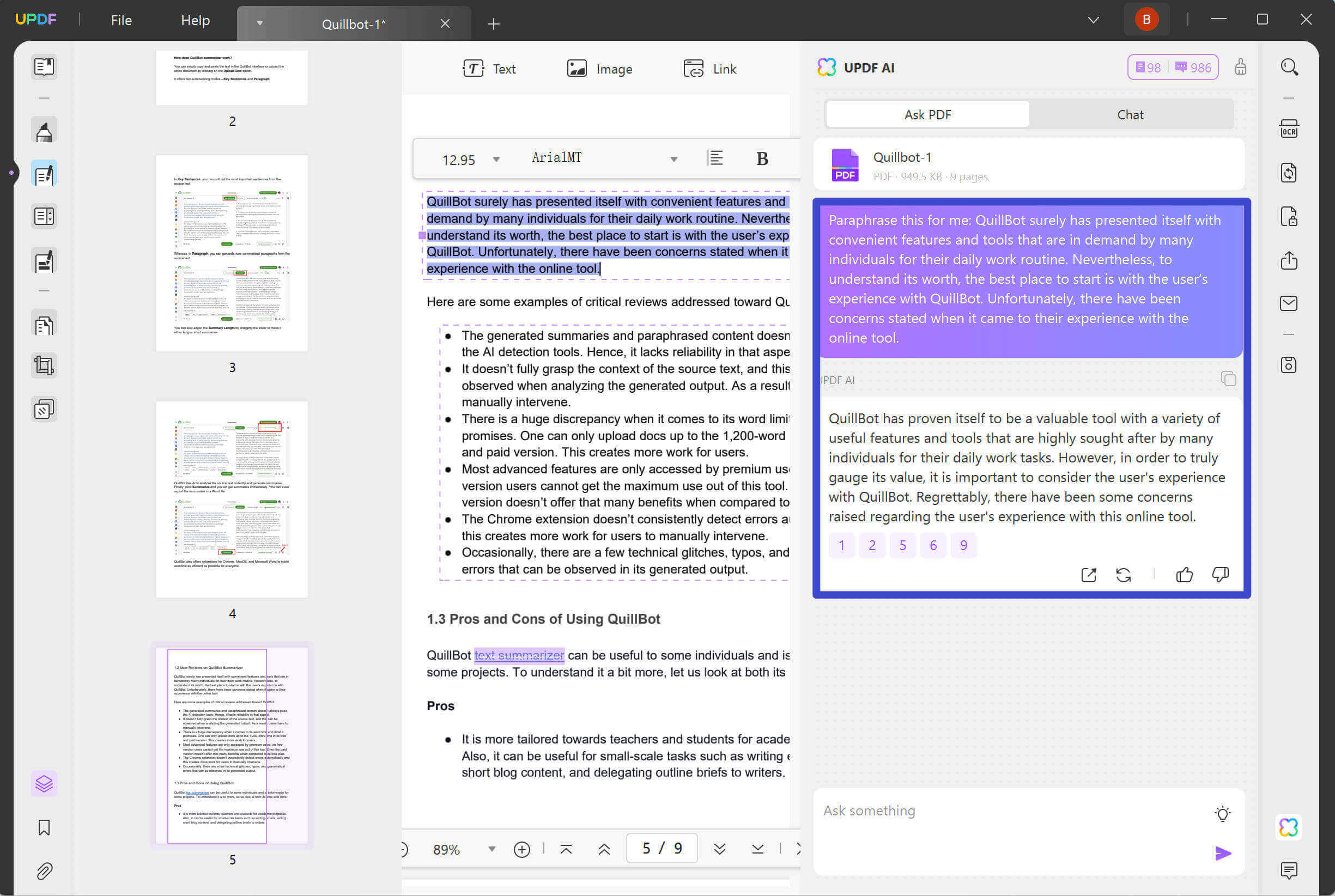This screenshot has width=1335, height=896.
Task: Open the crop pages tool
Action: point(44,365)
